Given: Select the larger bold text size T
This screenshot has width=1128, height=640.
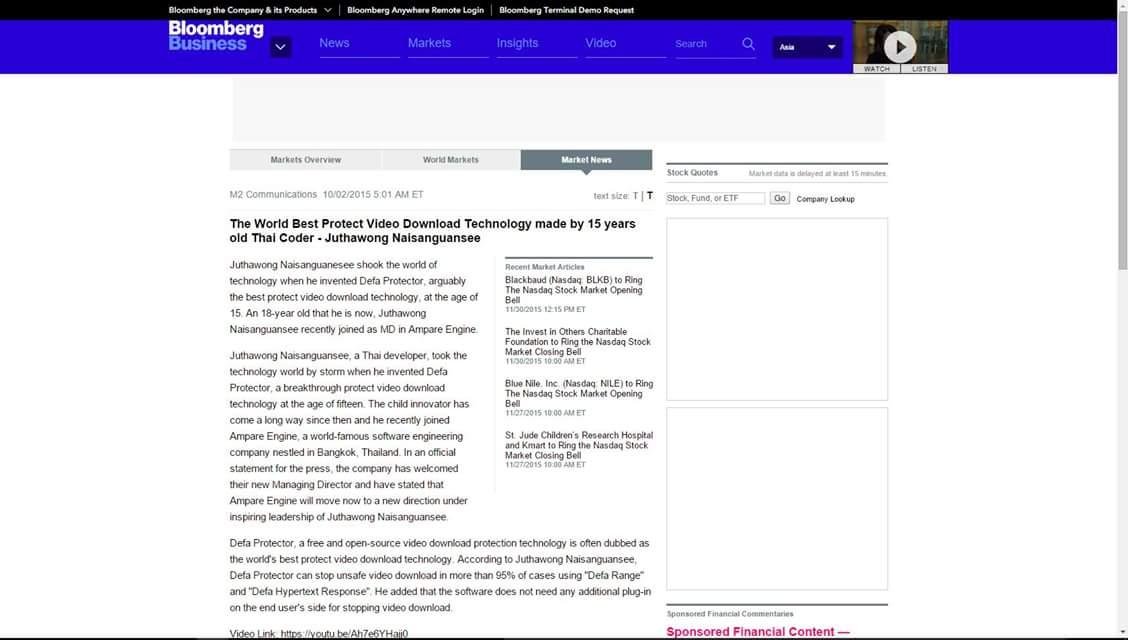Looking at the screenshot, I should click(649, 196).
